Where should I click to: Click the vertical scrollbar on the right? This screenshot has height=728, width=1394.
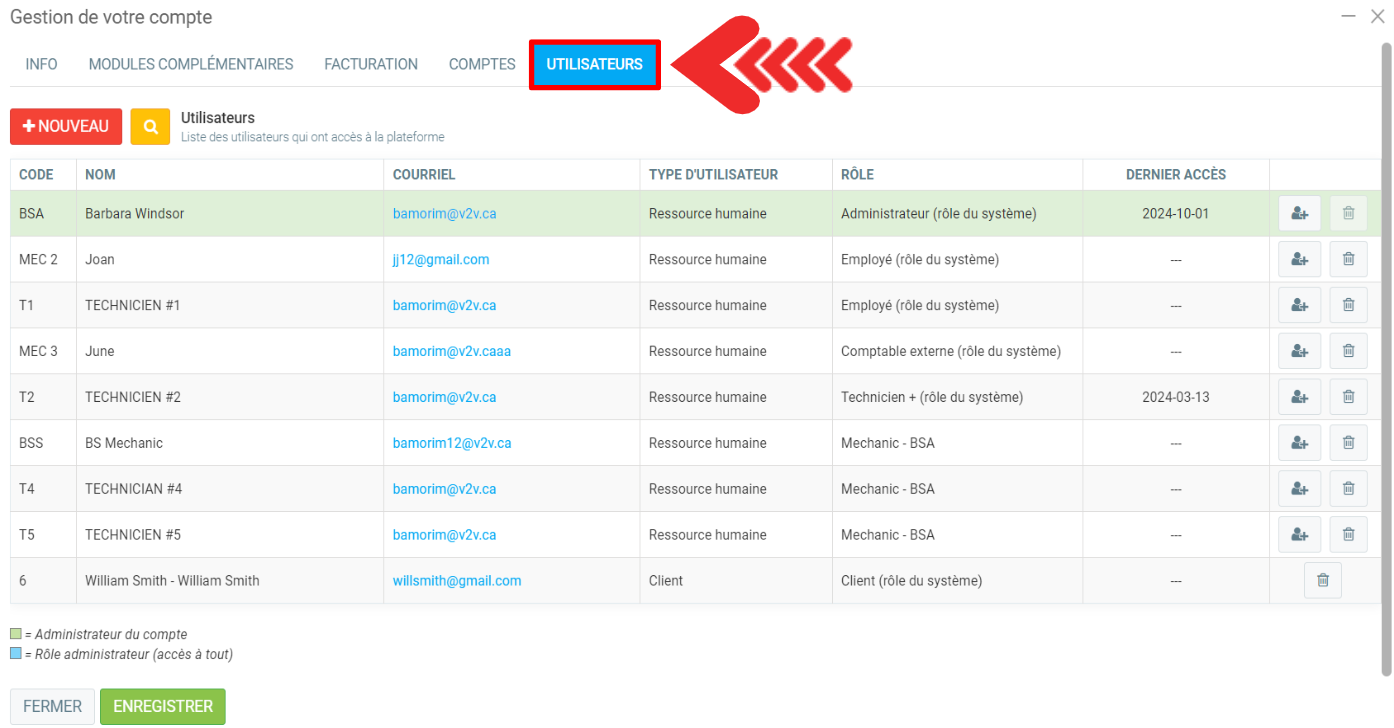[x=1385, y=360]
